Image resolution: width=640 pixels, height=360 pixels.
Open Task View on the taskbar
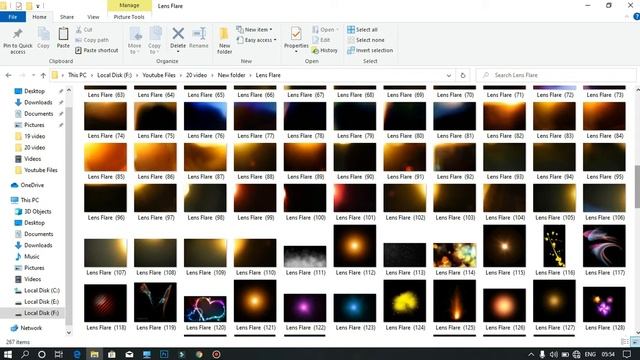(x=59, y=354)
